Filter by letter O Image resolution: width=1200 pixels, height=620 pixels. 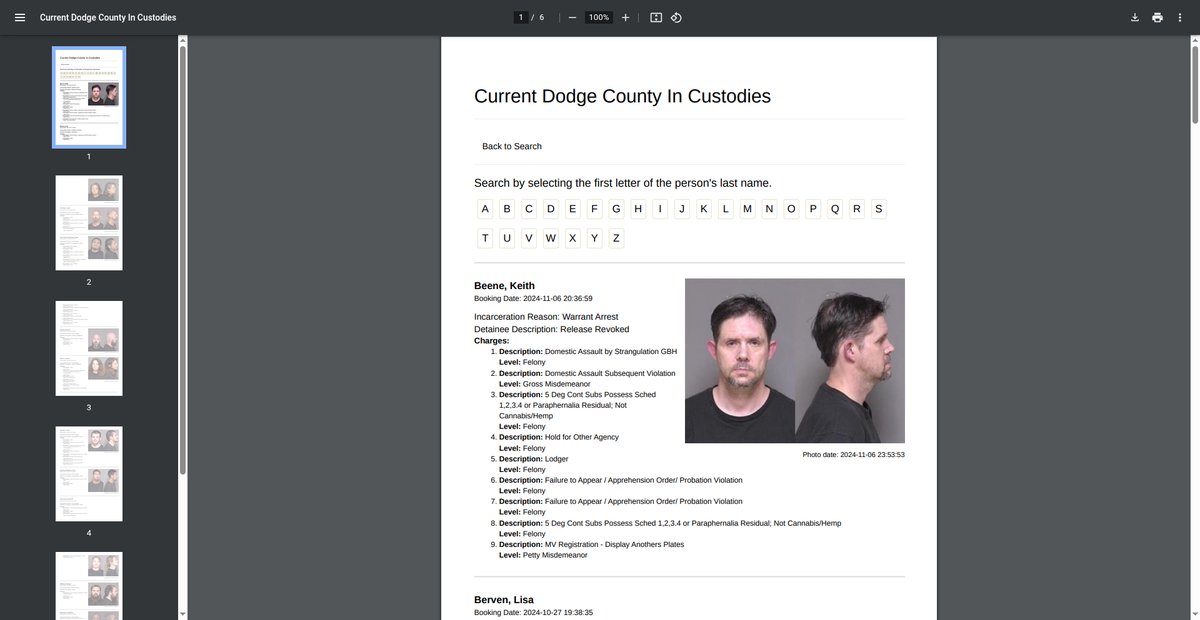(x=791, y=209)
